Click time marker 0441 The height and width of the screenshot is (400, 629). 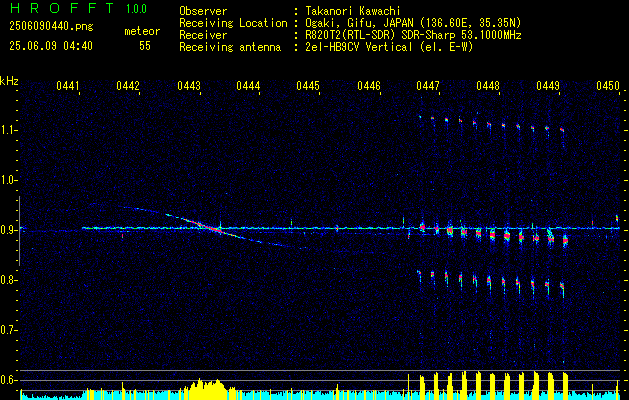tap(68, 85)
